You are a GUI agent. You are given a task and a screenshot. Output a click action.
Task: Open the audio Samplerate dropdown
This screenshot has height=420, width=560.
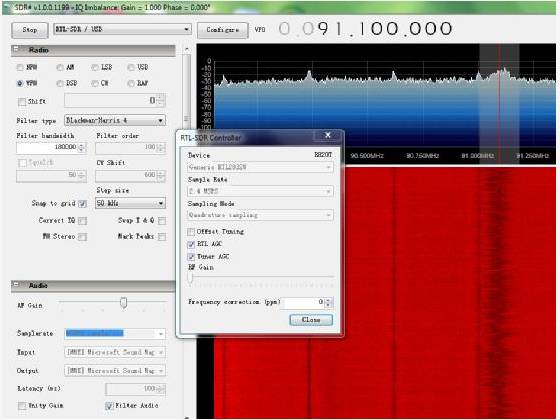(x=115, y=334)
